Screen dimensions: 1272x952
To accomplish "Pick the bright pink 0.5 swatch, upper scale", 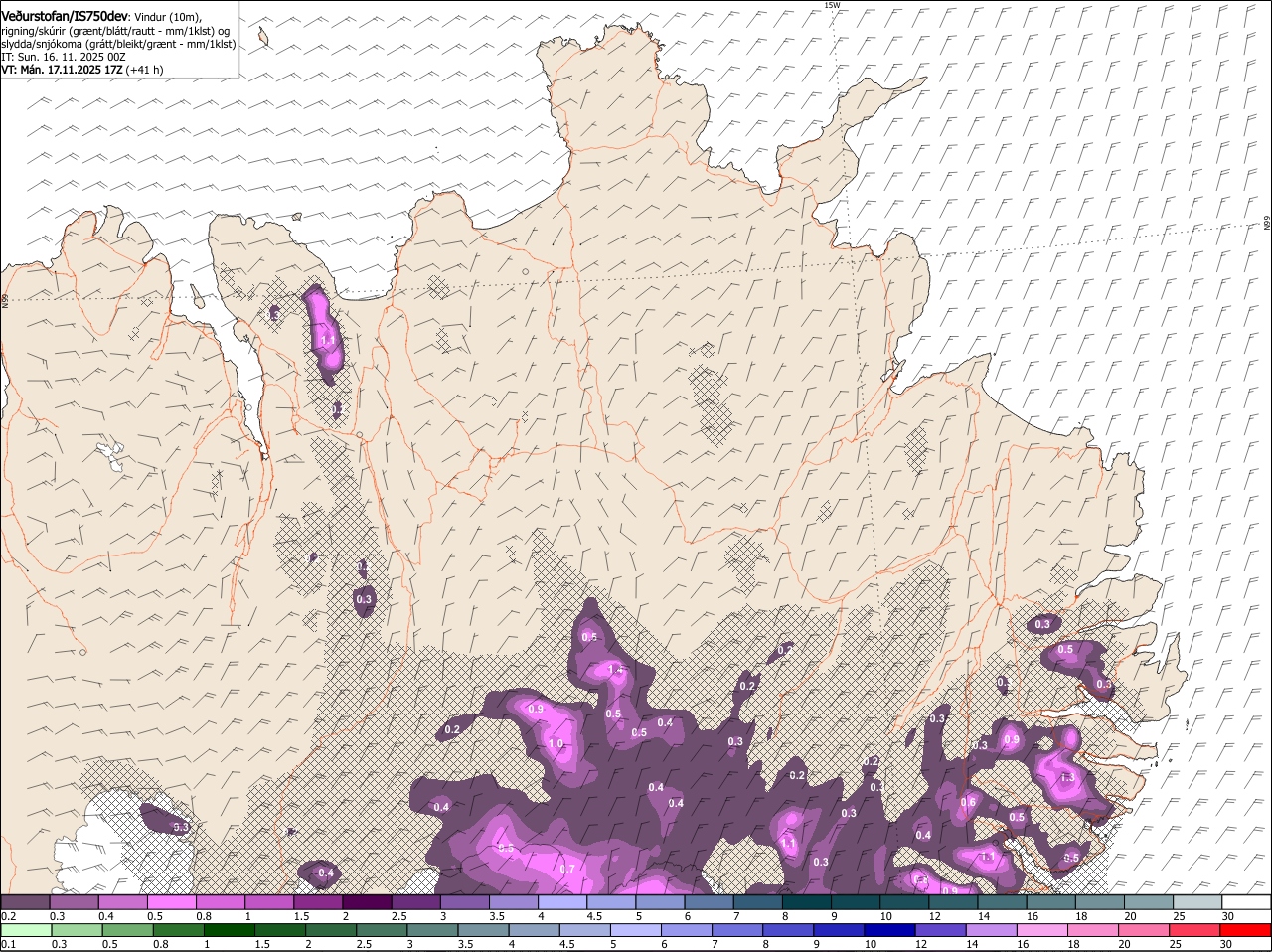I will click(x=171, y=901).
